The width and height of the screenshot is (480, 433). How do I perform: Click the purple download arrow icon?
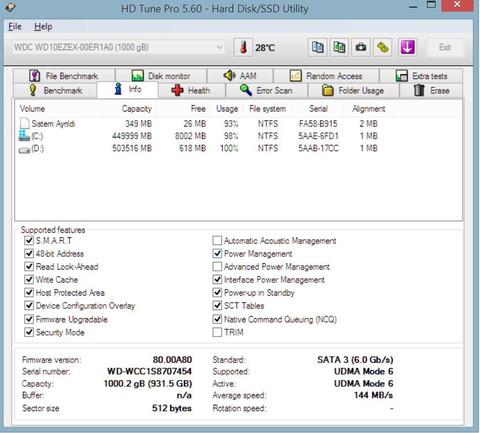click(x=407, y=47)
